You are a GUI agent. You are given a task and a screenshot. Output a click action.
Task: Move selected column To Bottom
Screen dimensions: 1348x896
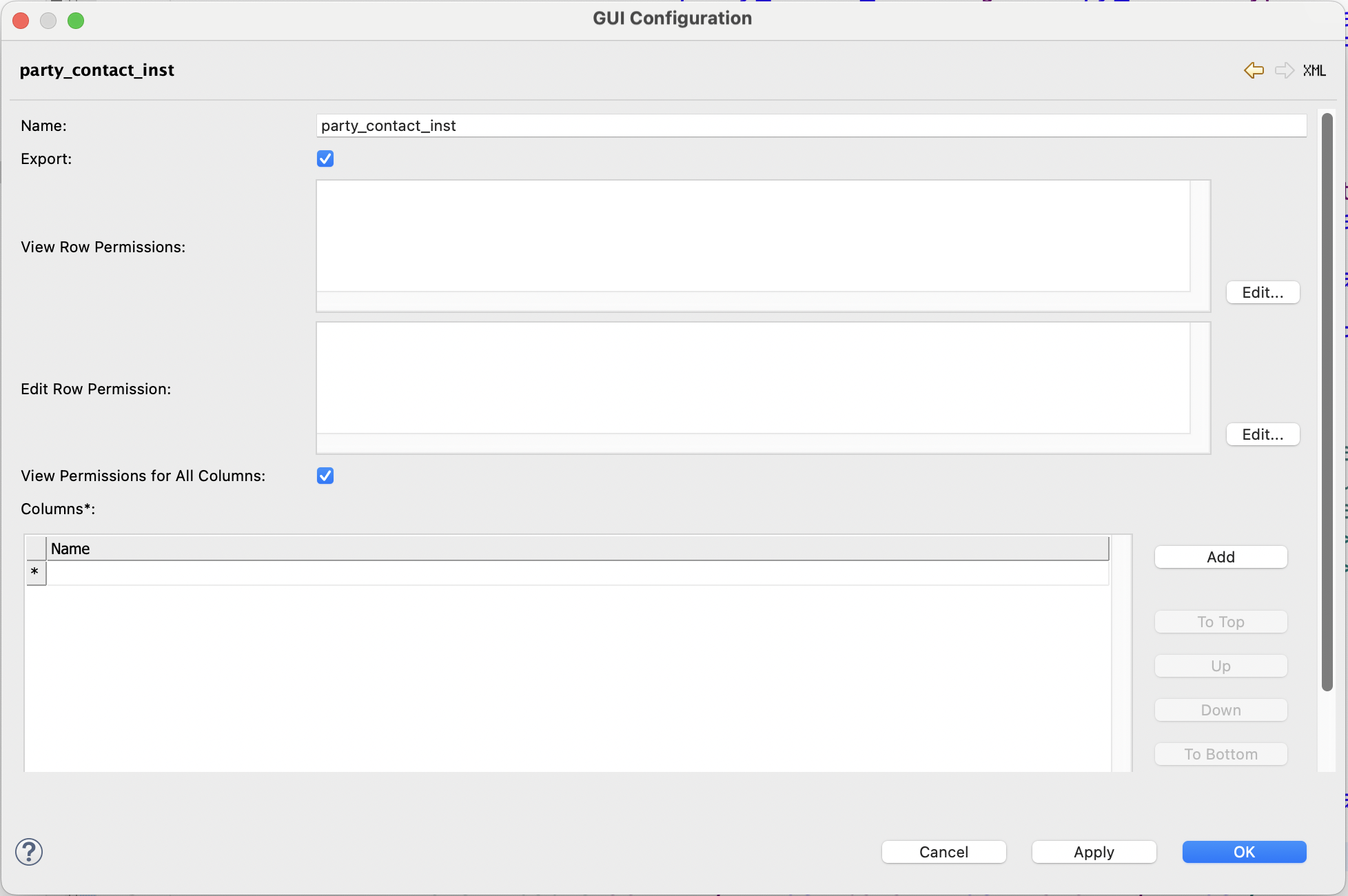pyautogui.click(x=1221, y=753)
